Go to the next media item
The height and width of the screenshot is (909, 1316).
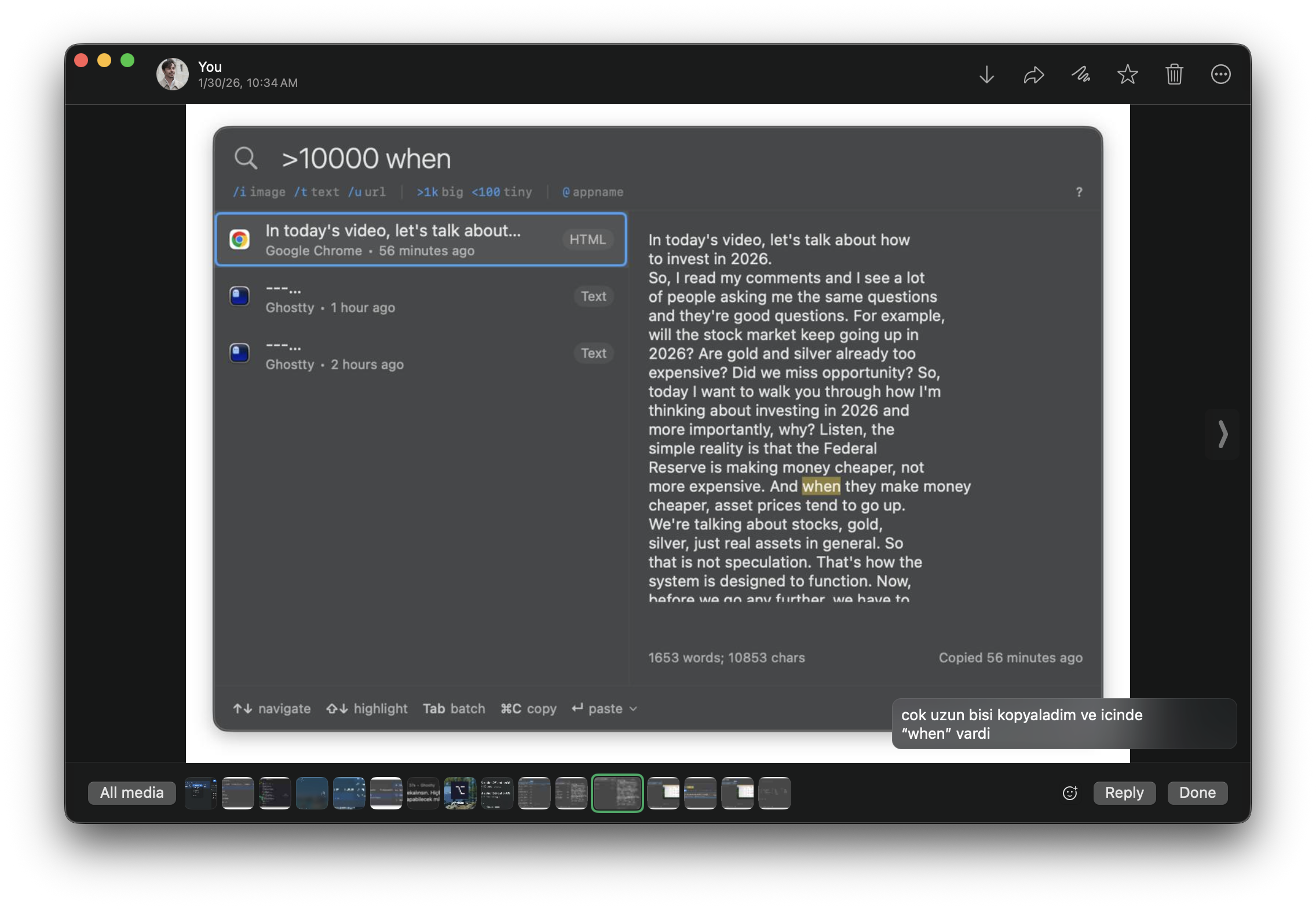coord(1222,434)
